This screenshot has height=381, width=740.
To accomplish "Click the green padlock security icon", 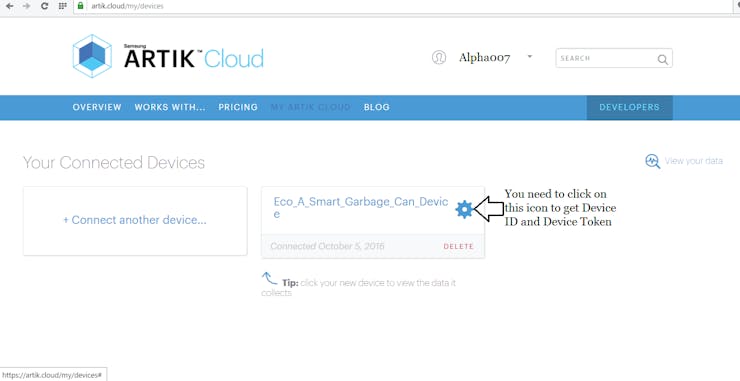I will tap(80, 6).
